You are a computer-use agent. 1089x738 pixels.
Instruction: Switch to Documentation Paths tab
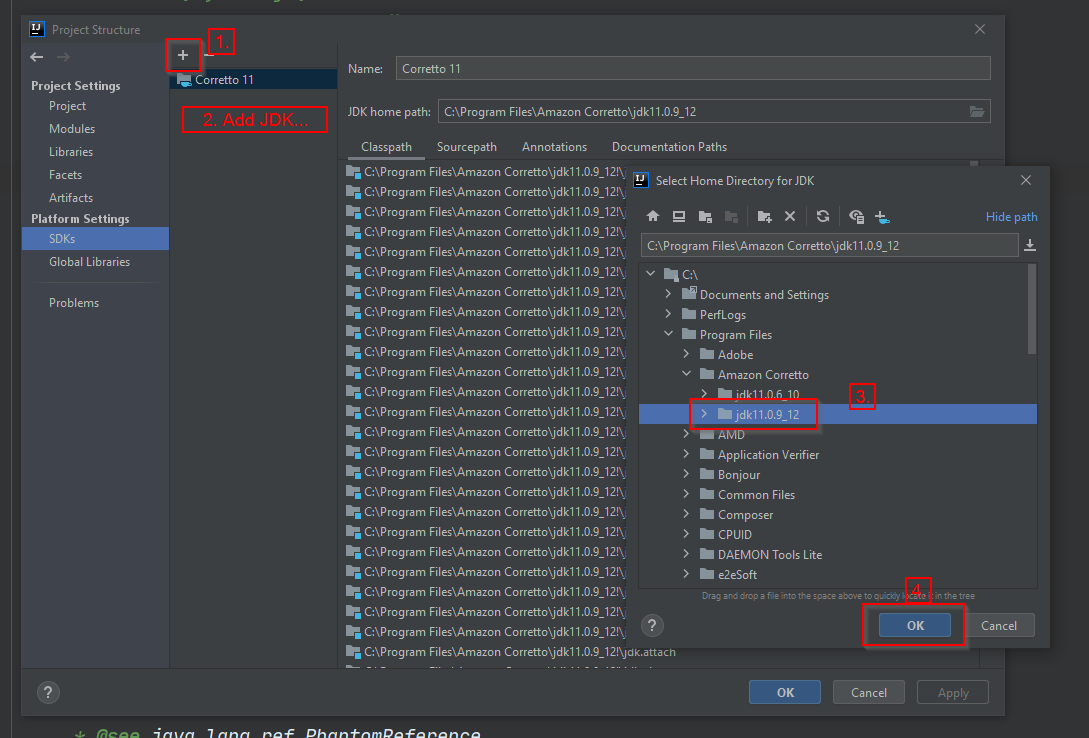tap(669, 147)
